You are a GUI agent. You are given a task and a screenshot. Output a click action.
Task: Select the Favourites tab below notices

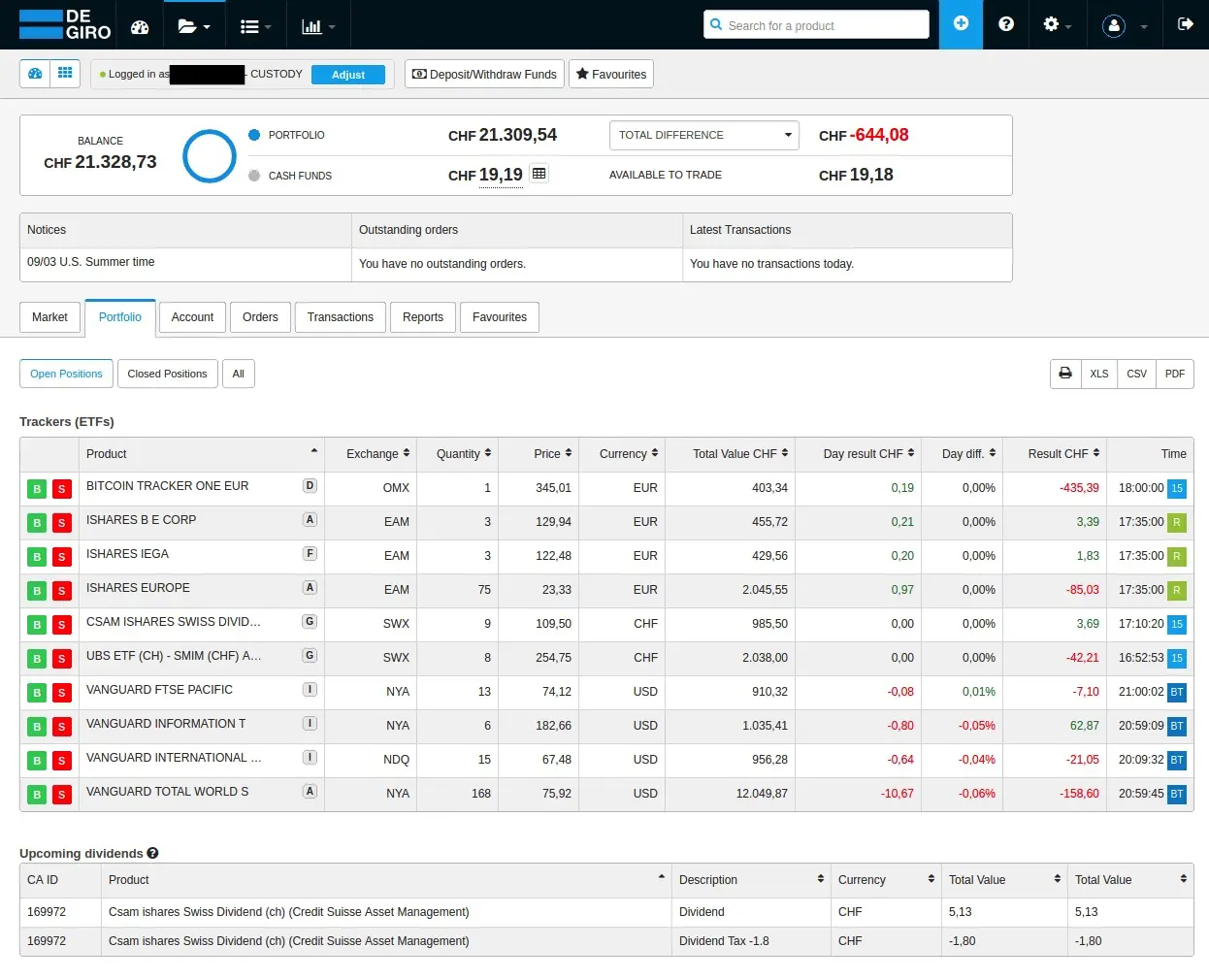(500, 317)
